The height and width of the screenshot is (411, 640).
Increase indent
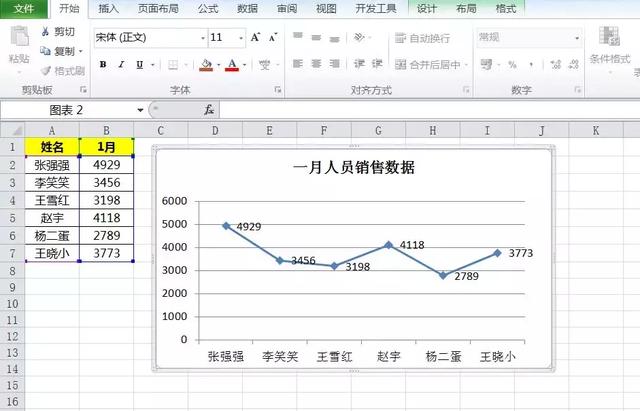[x=377, y=64]
